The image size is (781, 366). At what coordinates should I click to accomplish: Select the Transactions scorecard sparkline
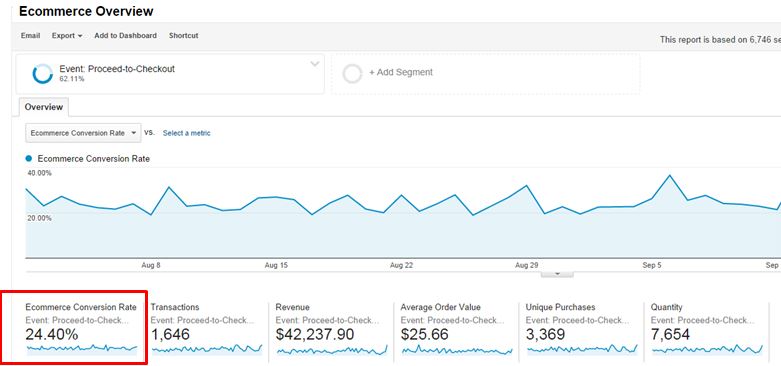tap(207, 349)
